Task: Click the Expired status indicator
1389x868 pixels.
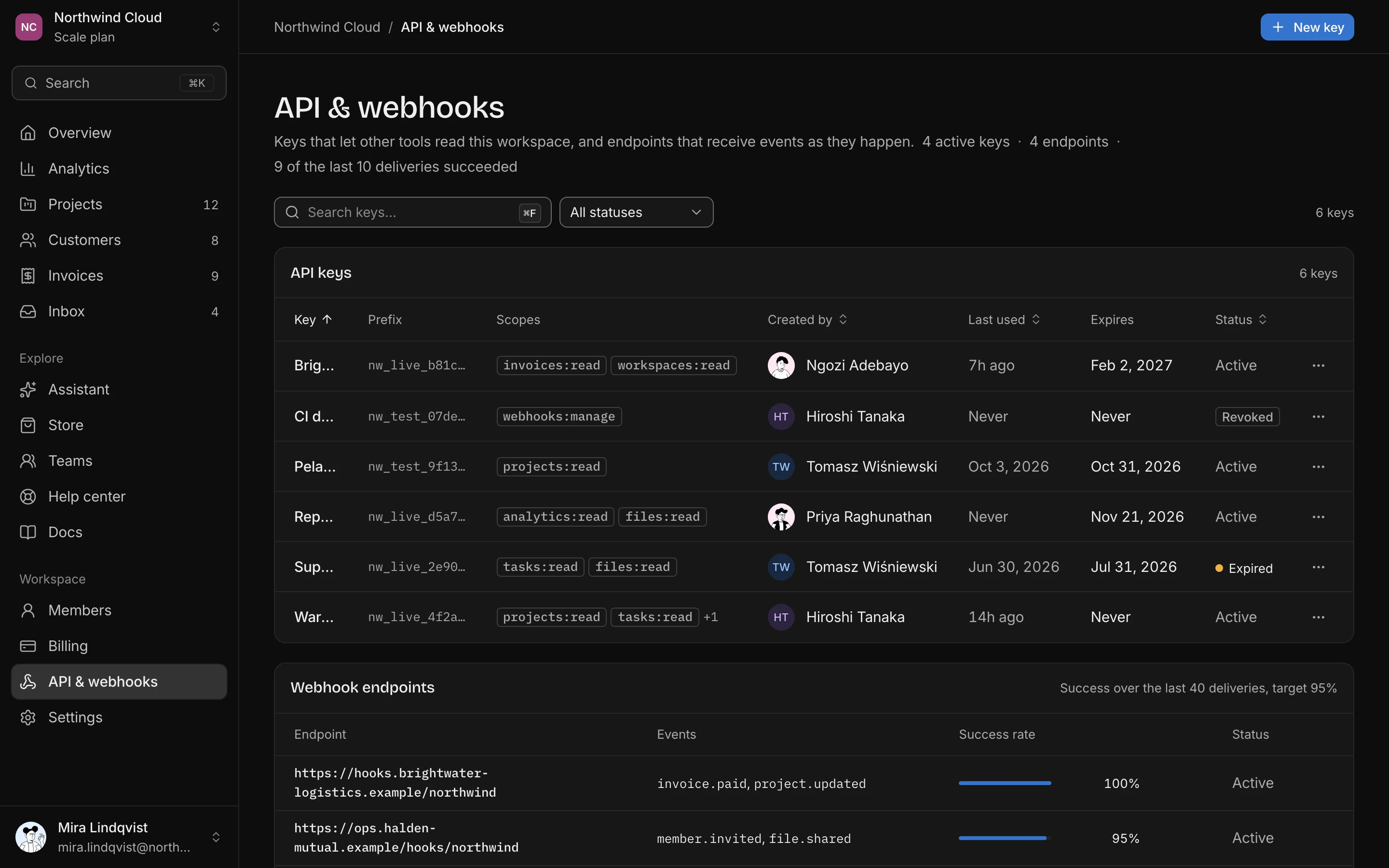Action: [x=1244, y=569]
